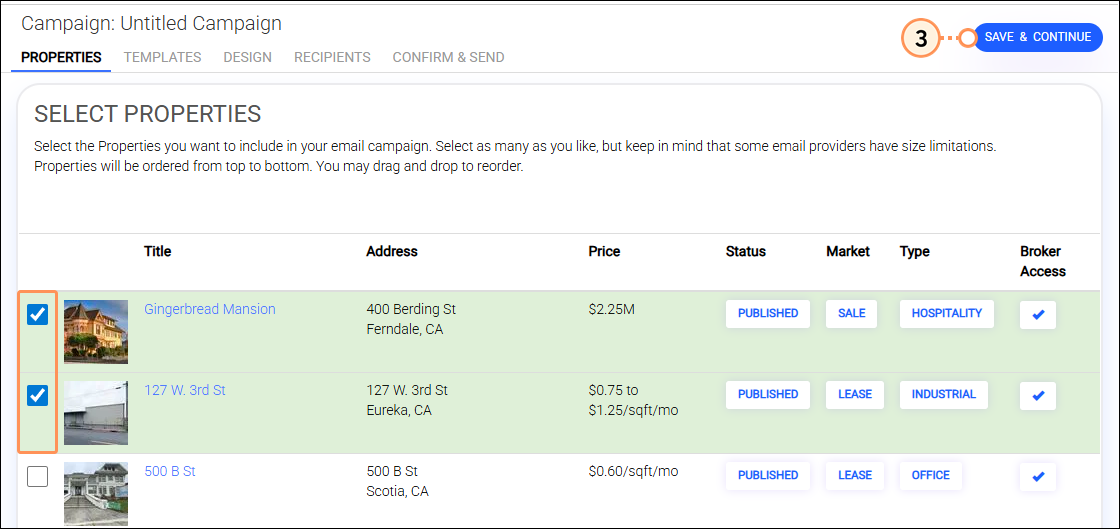Screen dimensions: 1120x529
Task: Click the Save & Continue button
Action: coord(1037,37)
